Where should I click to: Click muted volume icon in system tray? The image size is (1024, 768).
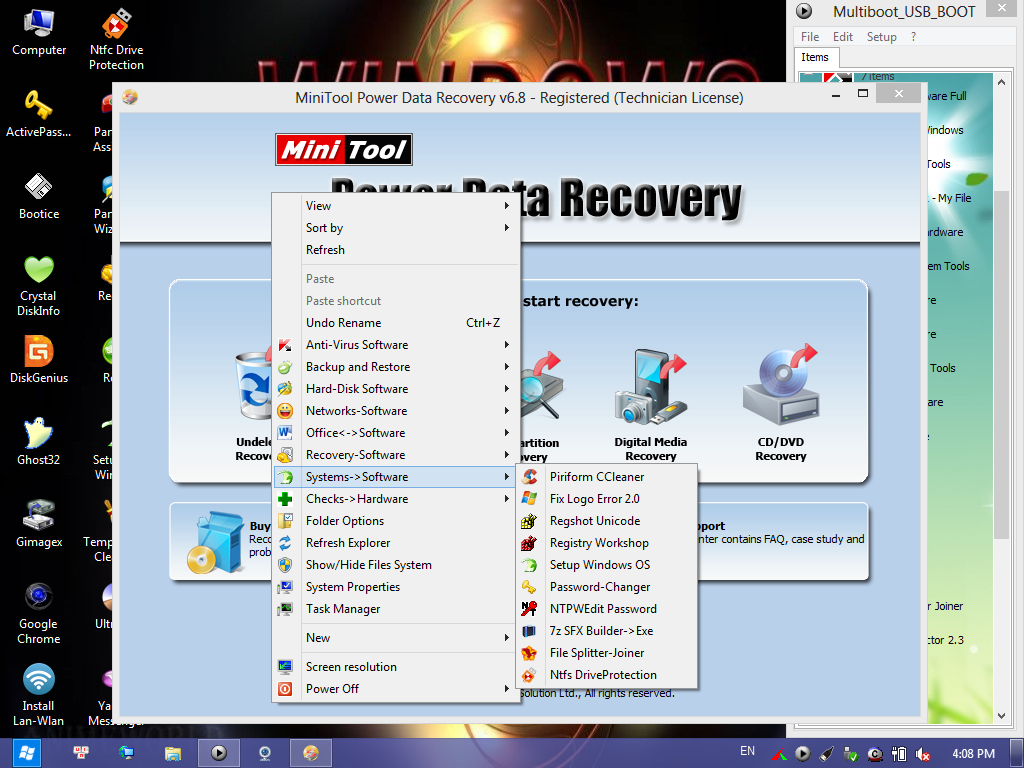(922, 754)
